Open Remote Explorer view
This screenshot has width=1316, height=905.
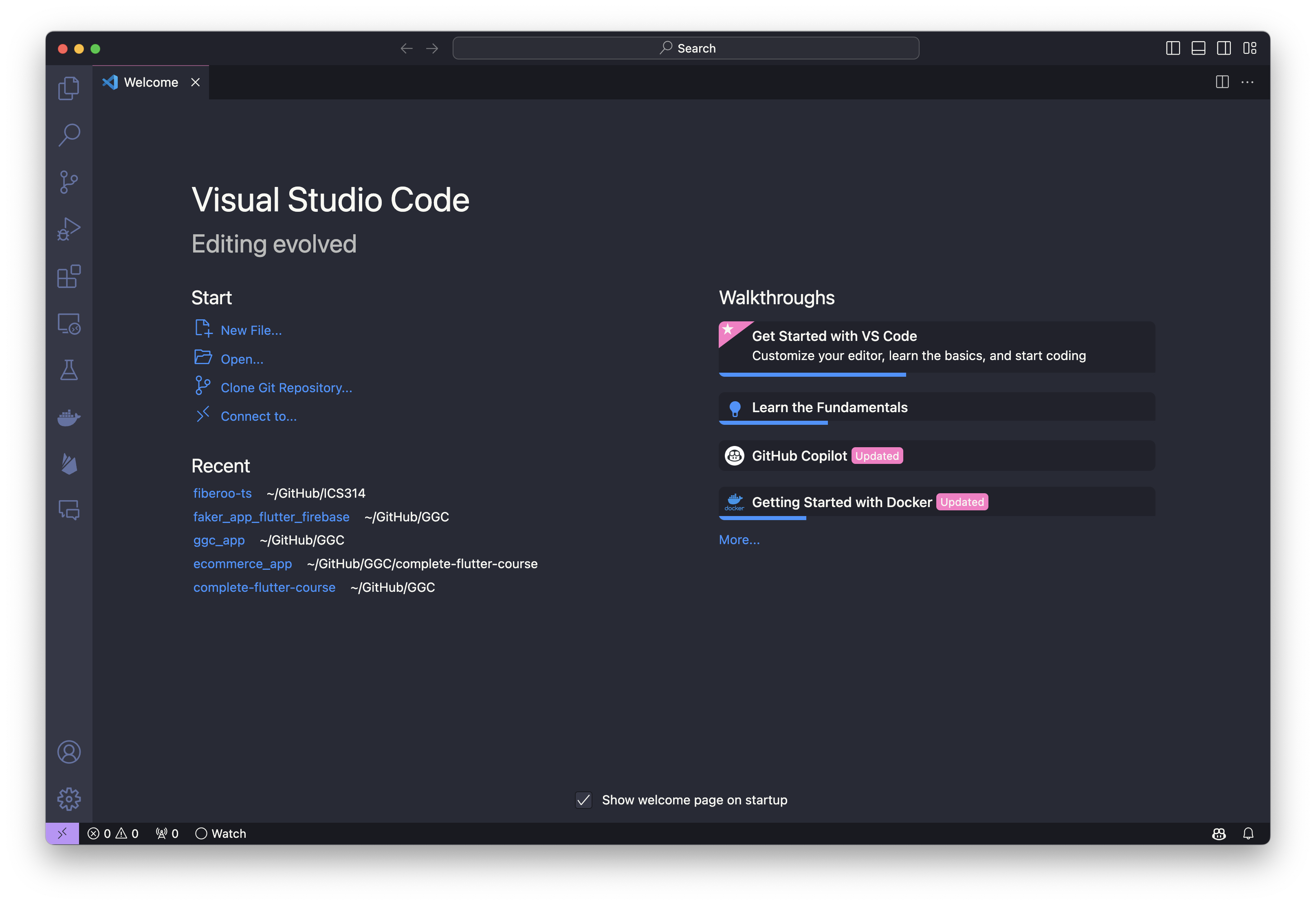pos(68,324)
